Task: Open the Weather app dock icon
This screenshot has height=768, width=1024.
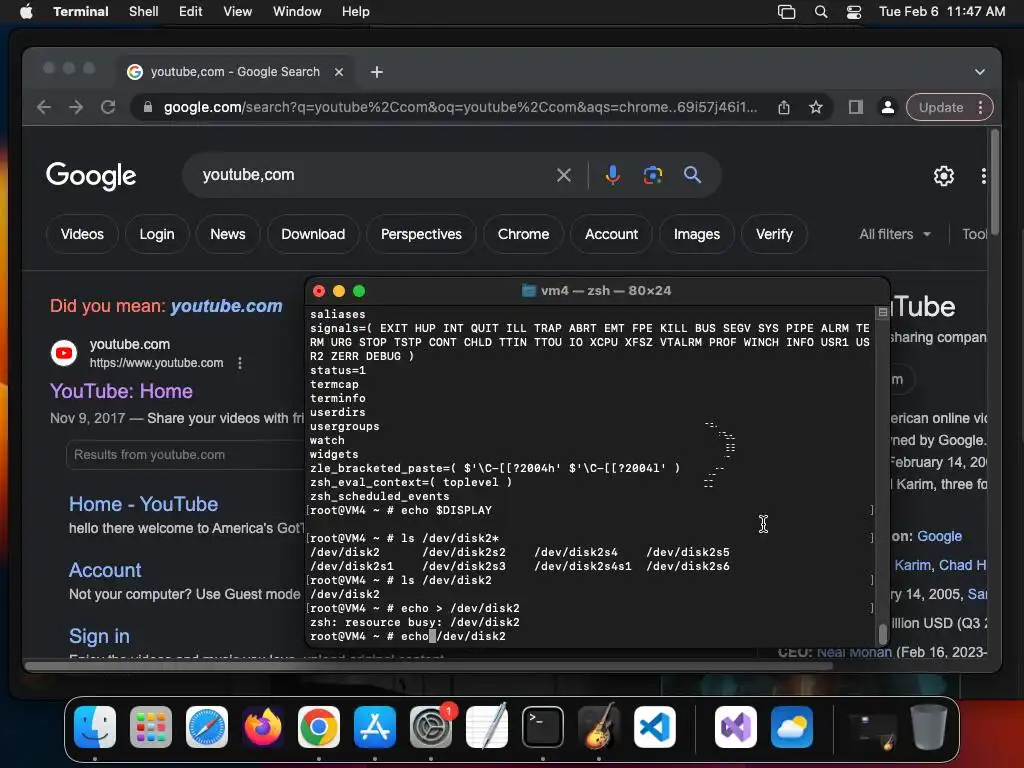Action: coord(792,726)
